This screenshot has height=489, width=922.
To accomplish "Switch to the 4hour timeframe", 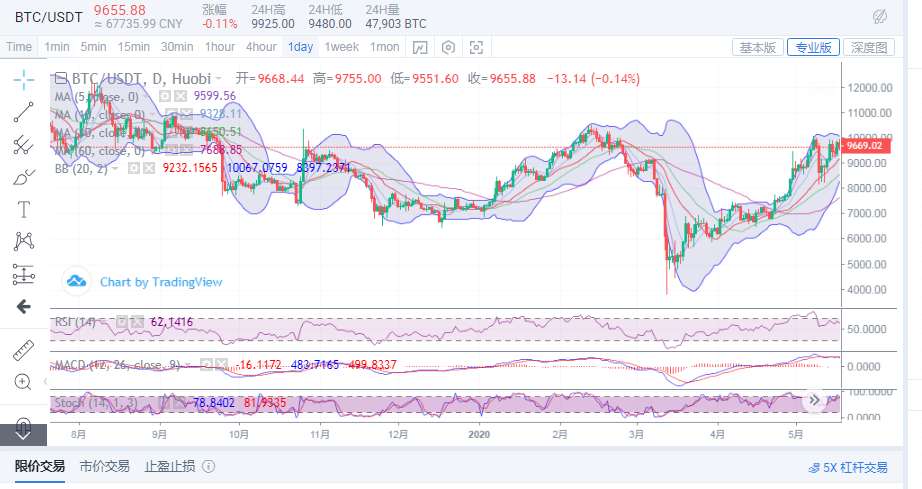I will coord(261,47).
